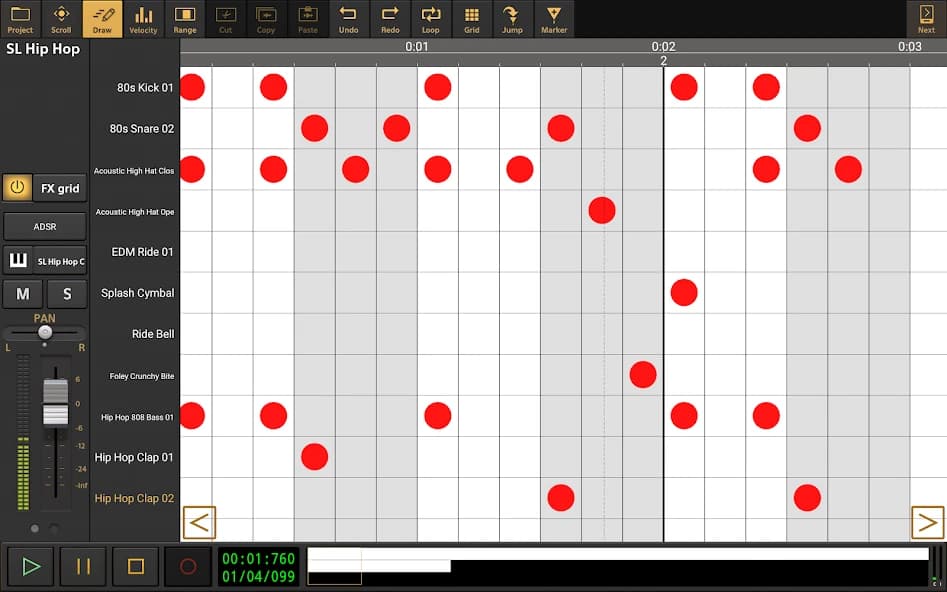Open the ADSR envelope editor
The width and height of the screenshot is (947, 592).
point(44,226)
